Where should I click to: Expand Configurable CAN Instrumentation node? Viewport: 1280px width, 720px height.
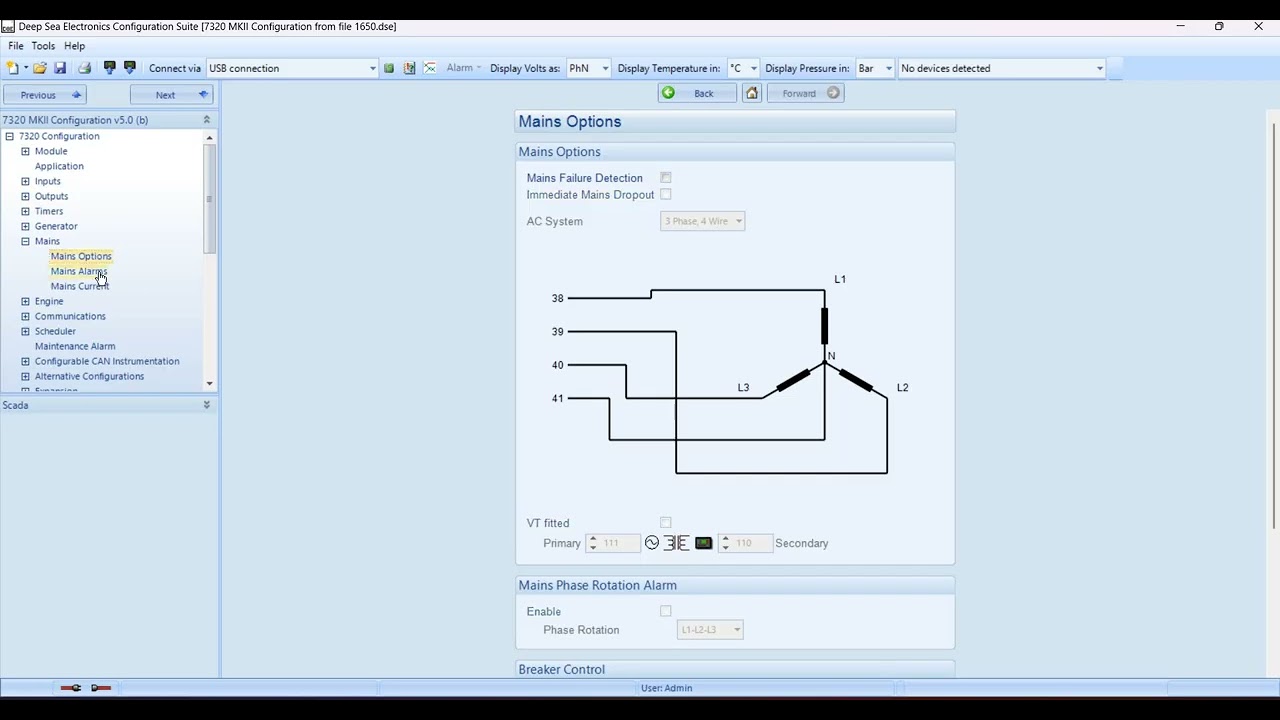[25, 361]
